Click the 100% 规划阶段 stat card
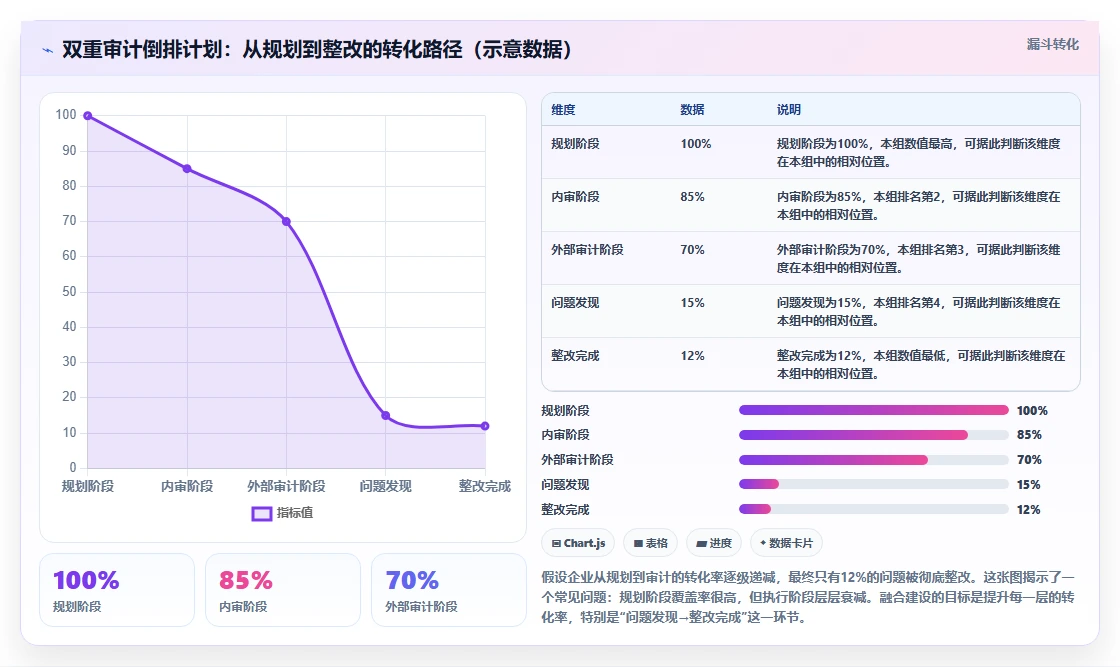The image size is (1120, 667). point(117,590)
